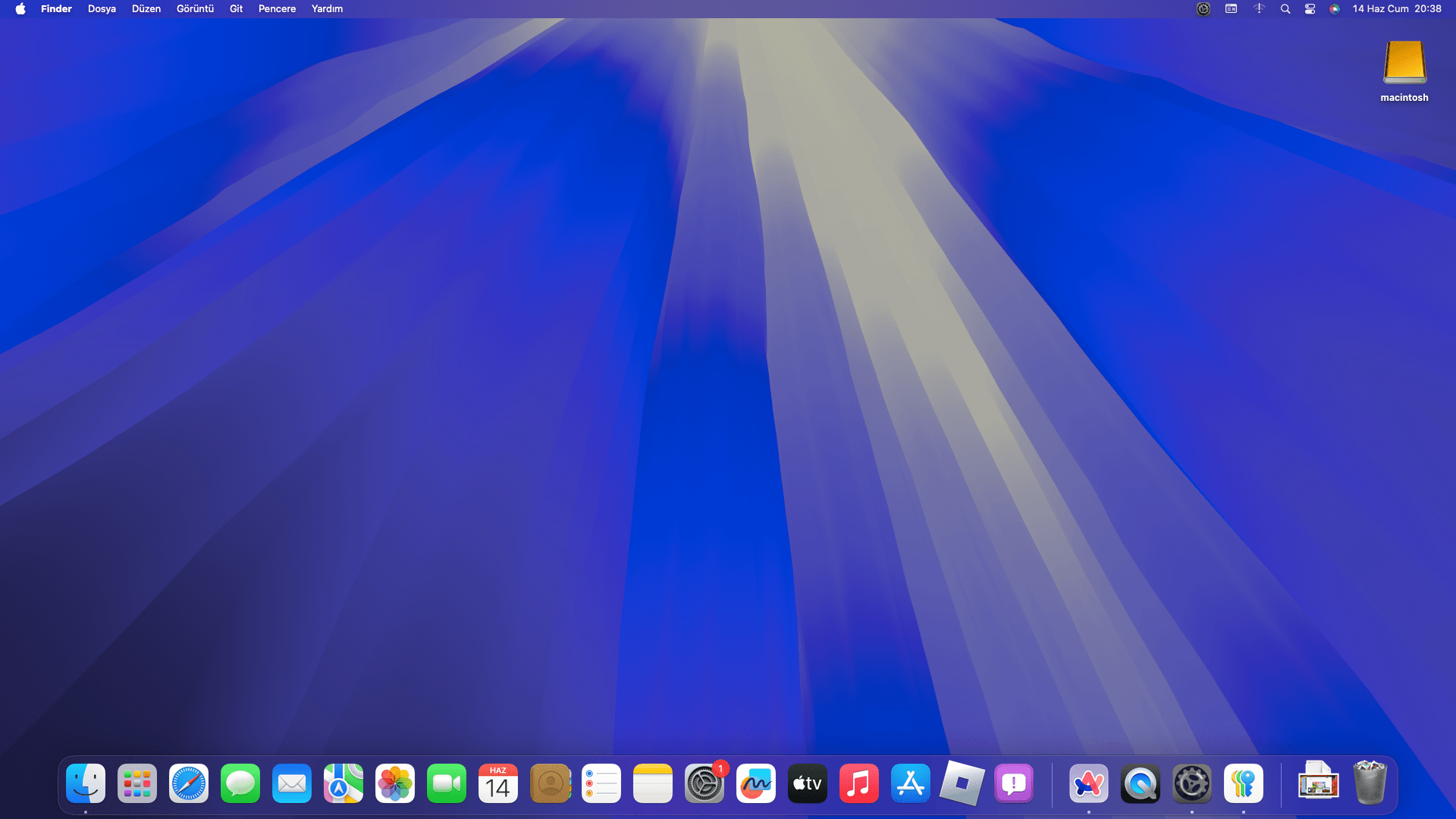Launch Roblox from the Dock
Viewport: 1456px width, 819px height.
click(962, 783)
